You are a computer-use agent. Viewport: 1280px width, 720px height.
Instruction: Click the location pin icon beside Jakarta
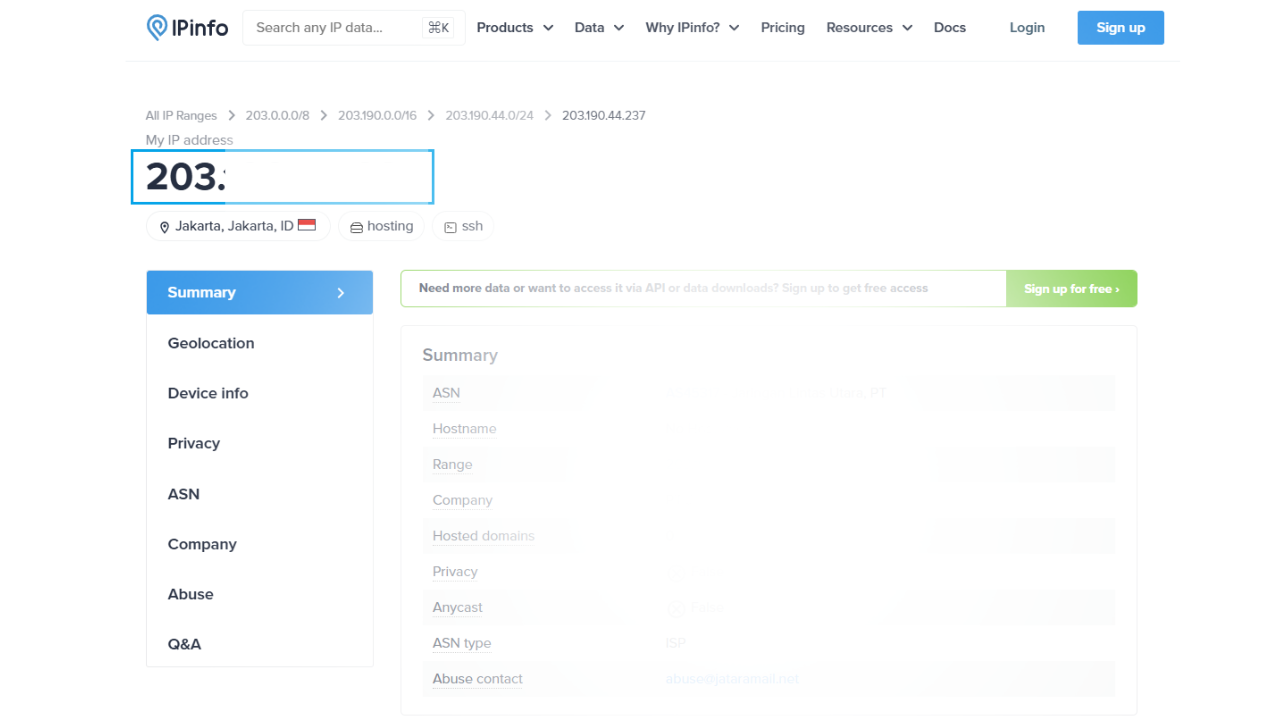pos(163,226)
